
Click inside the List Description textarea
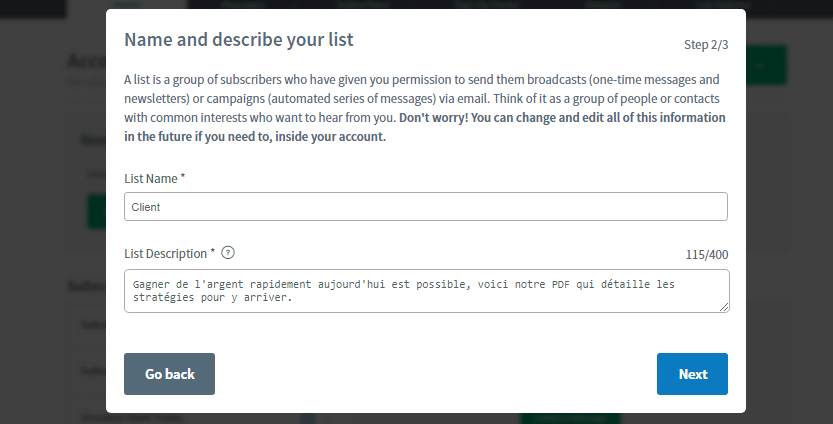[x=427, y=291]
